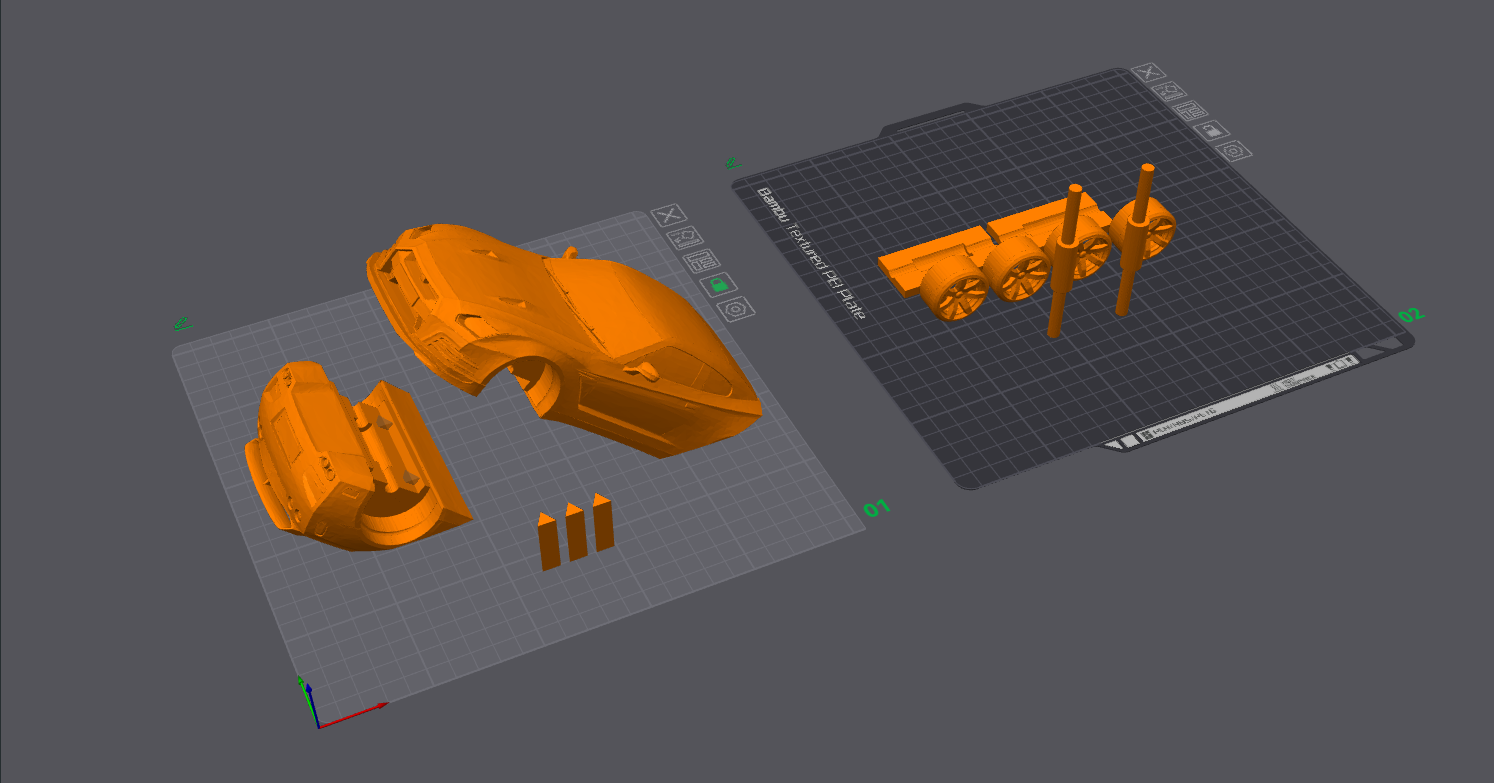This screenshot has width=1494, height=783.
Task: Arrange objects on plate 01
Action: (x=702, y=261)
